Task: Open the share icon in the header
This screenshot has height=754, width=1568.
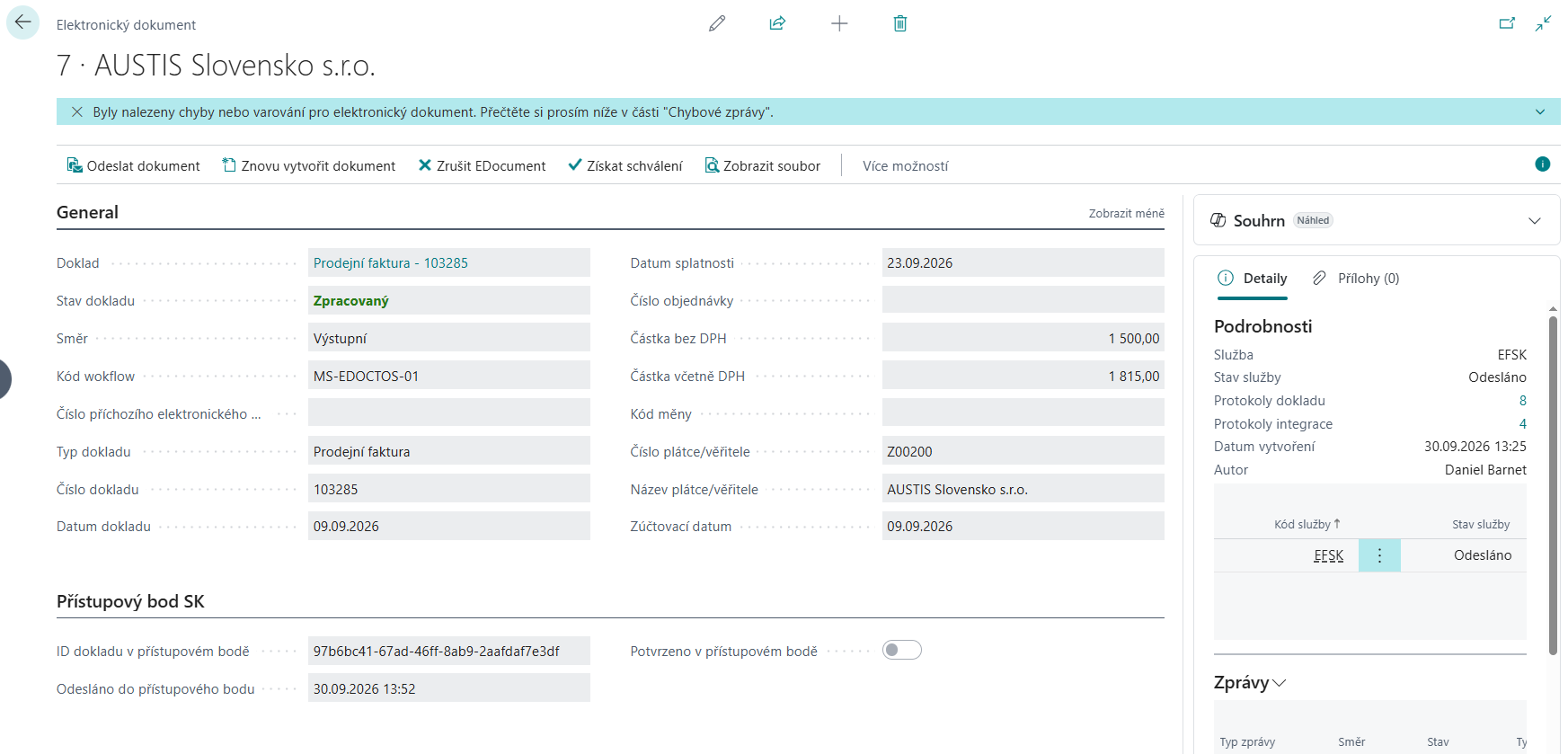Action: [778, 23]
